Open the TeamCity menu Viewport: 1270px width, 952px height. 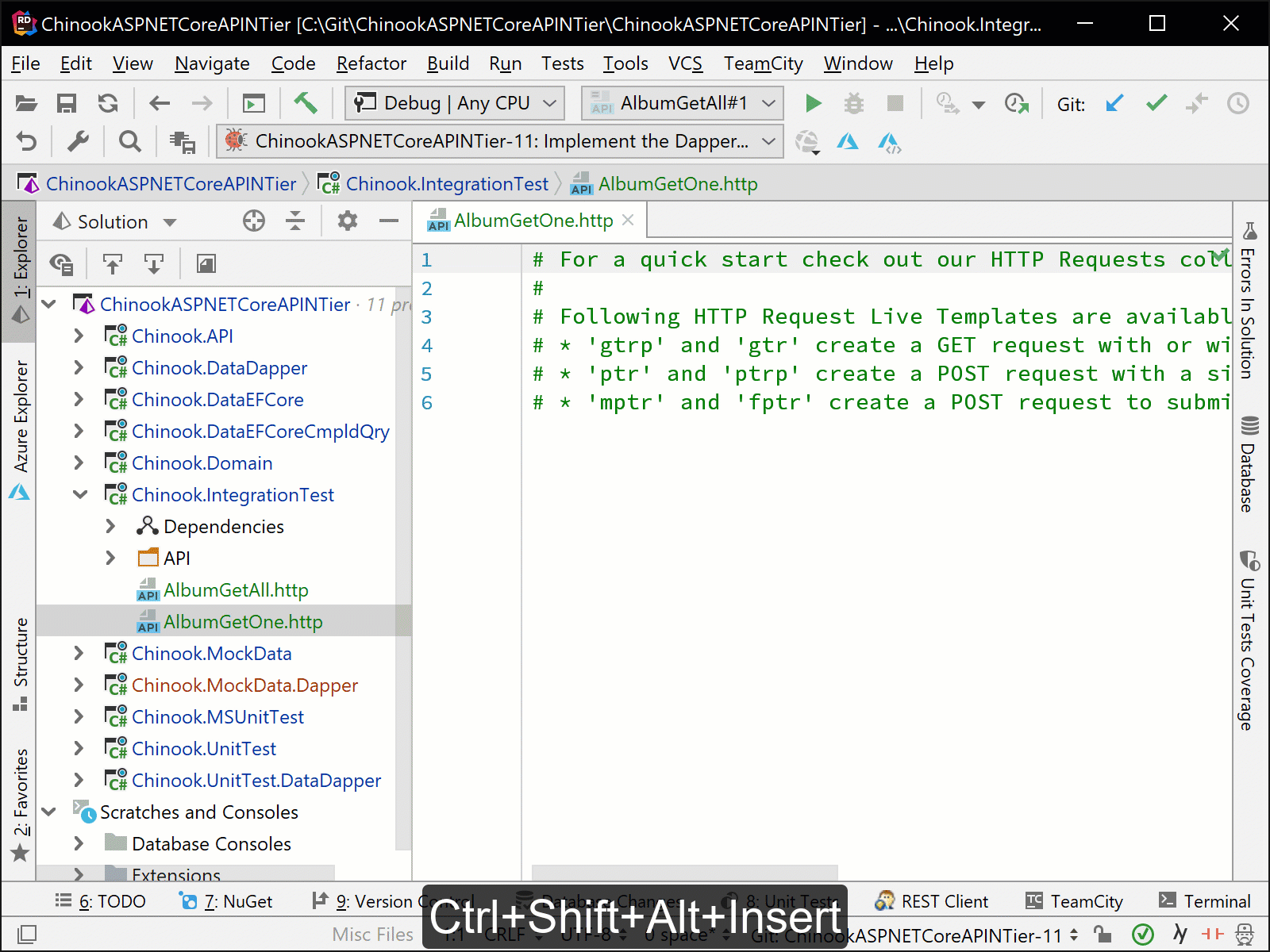point(762,63)
